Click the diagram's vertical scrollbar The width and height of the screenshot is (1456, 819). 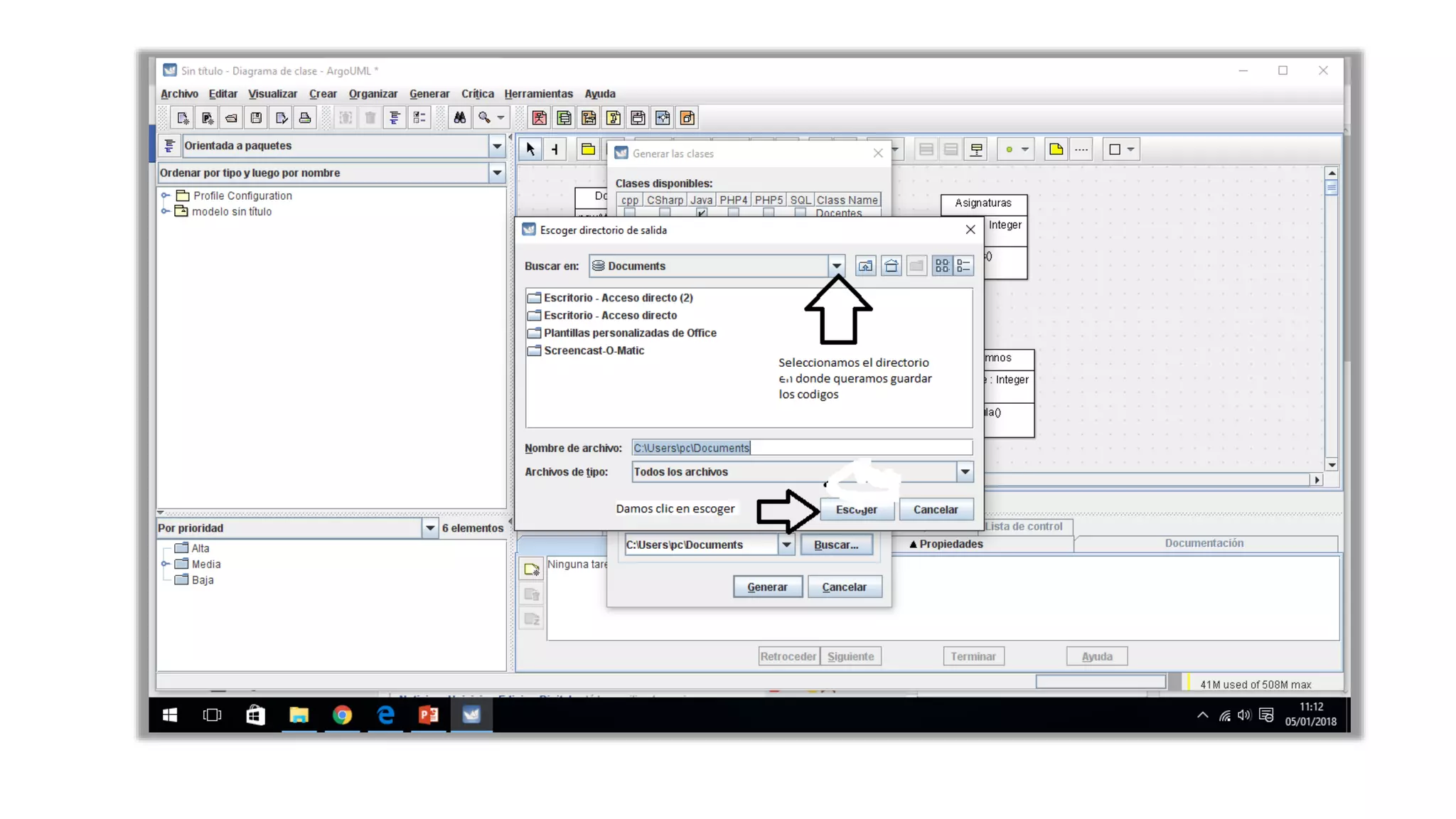pos(1332,320)
